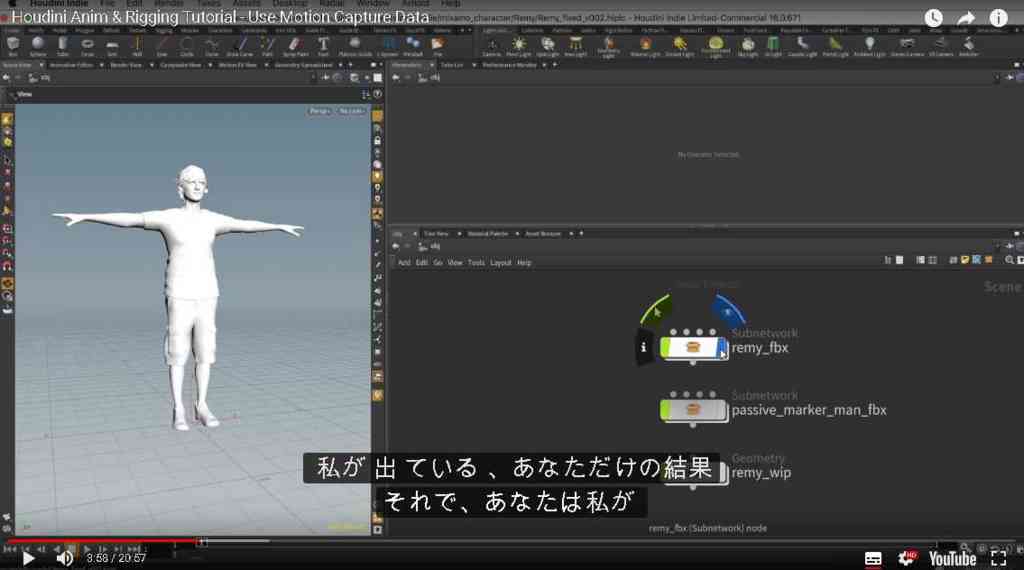This screenshot has height=570, width=1024.
Task: Play the YouTube video
Action: (27, 558)
